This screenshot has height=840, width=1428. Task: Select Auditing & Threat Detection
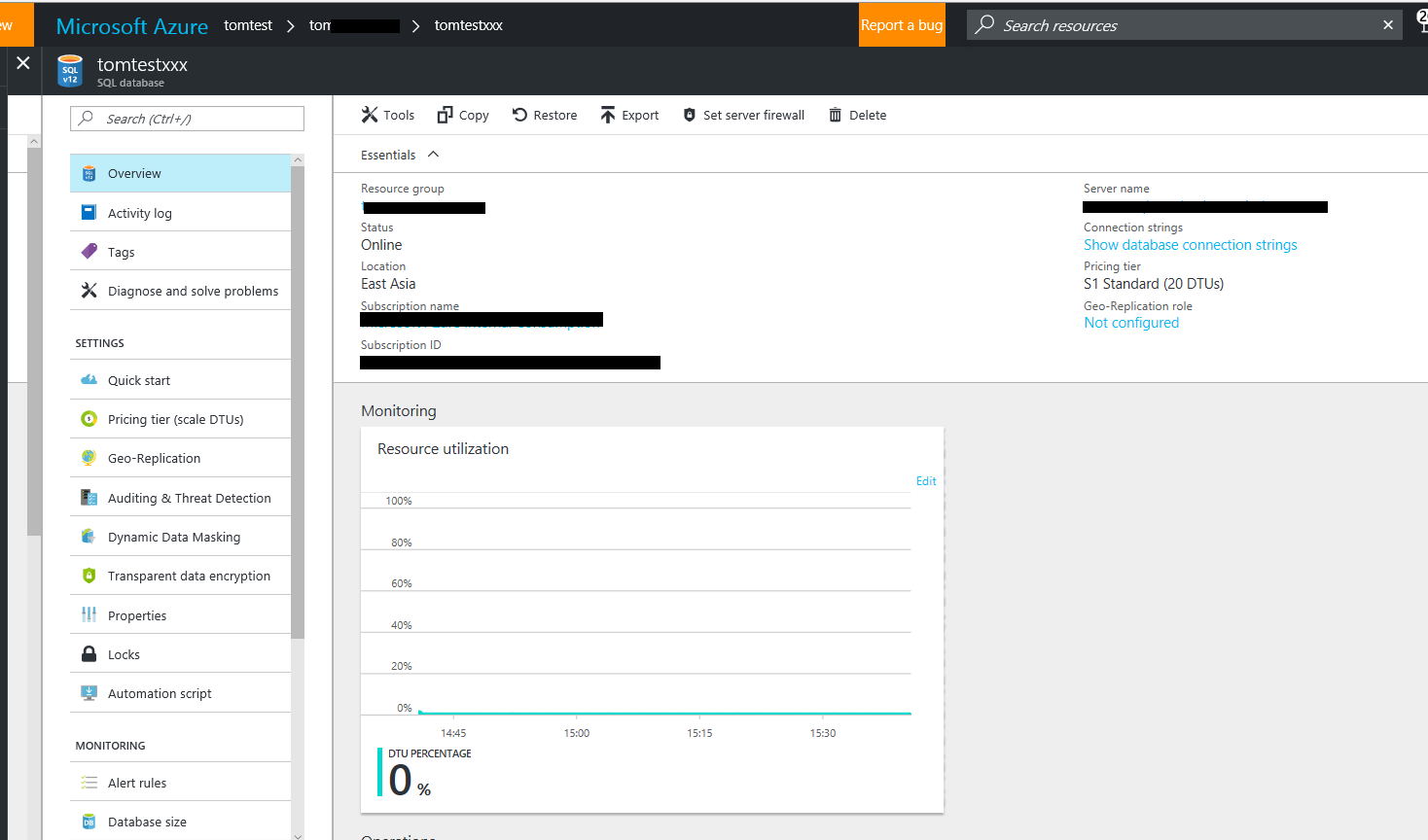pos(180,498)
